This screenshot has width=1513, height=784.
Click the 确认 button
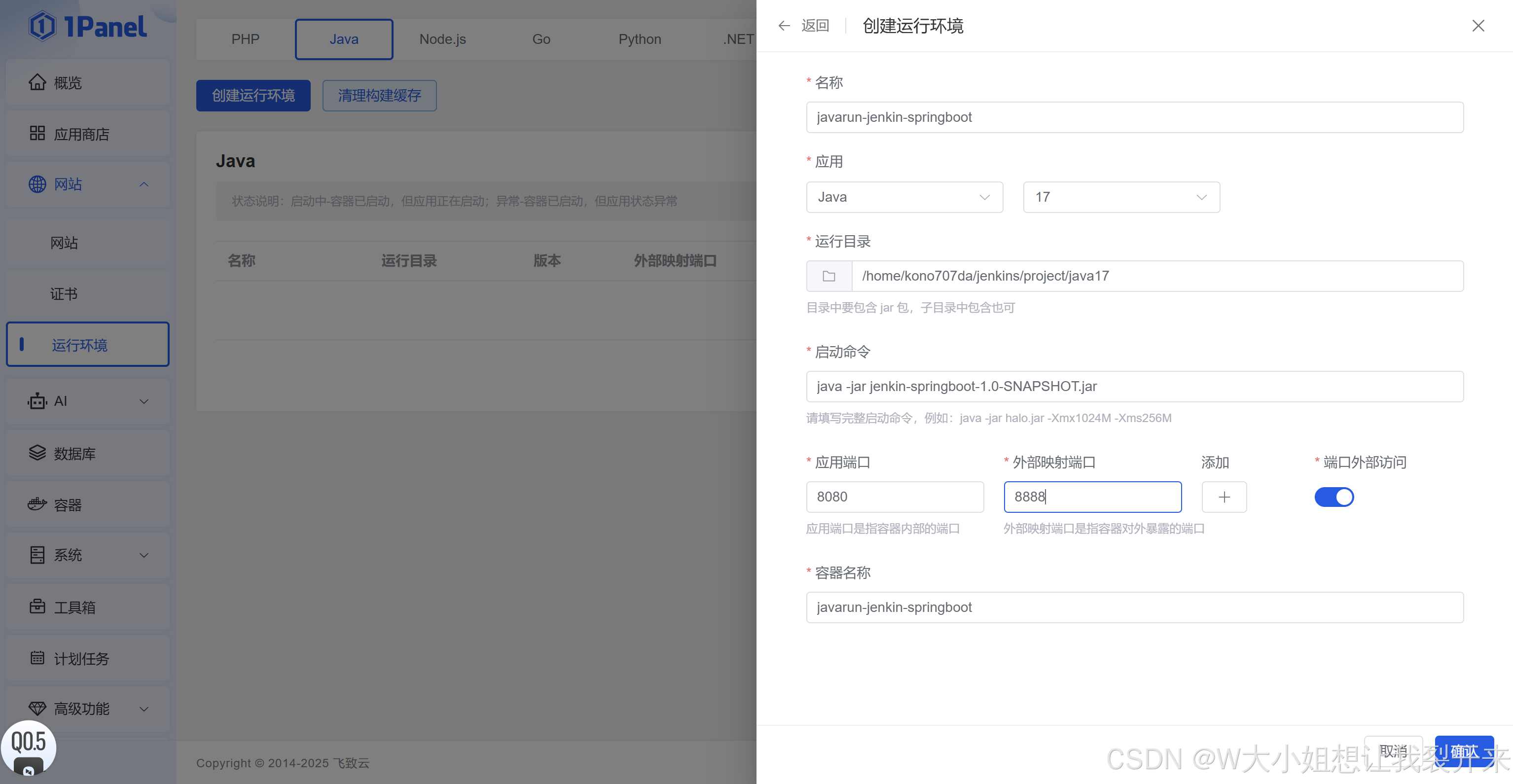click(1464, 750)
